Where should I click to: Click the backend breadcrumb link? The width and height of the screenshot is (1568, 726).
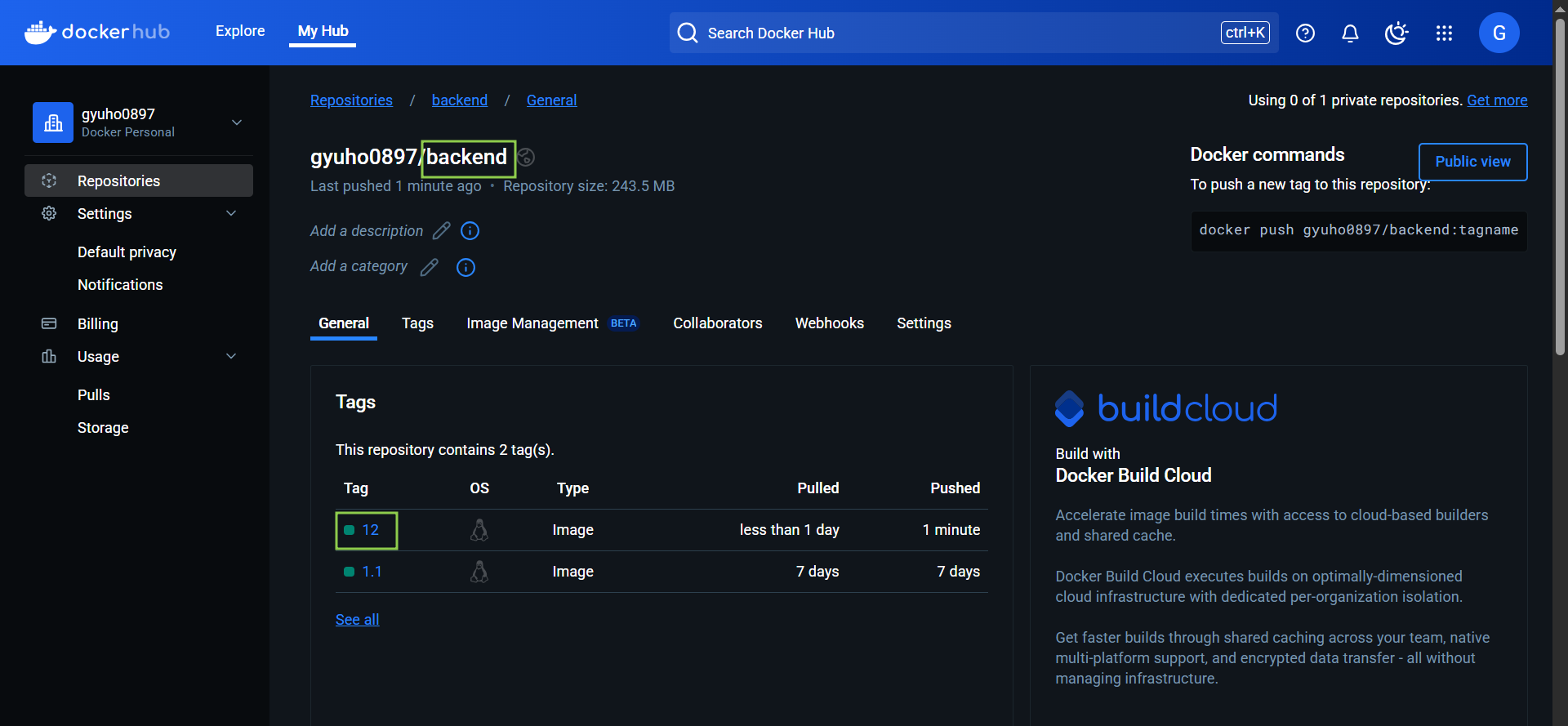460,100
